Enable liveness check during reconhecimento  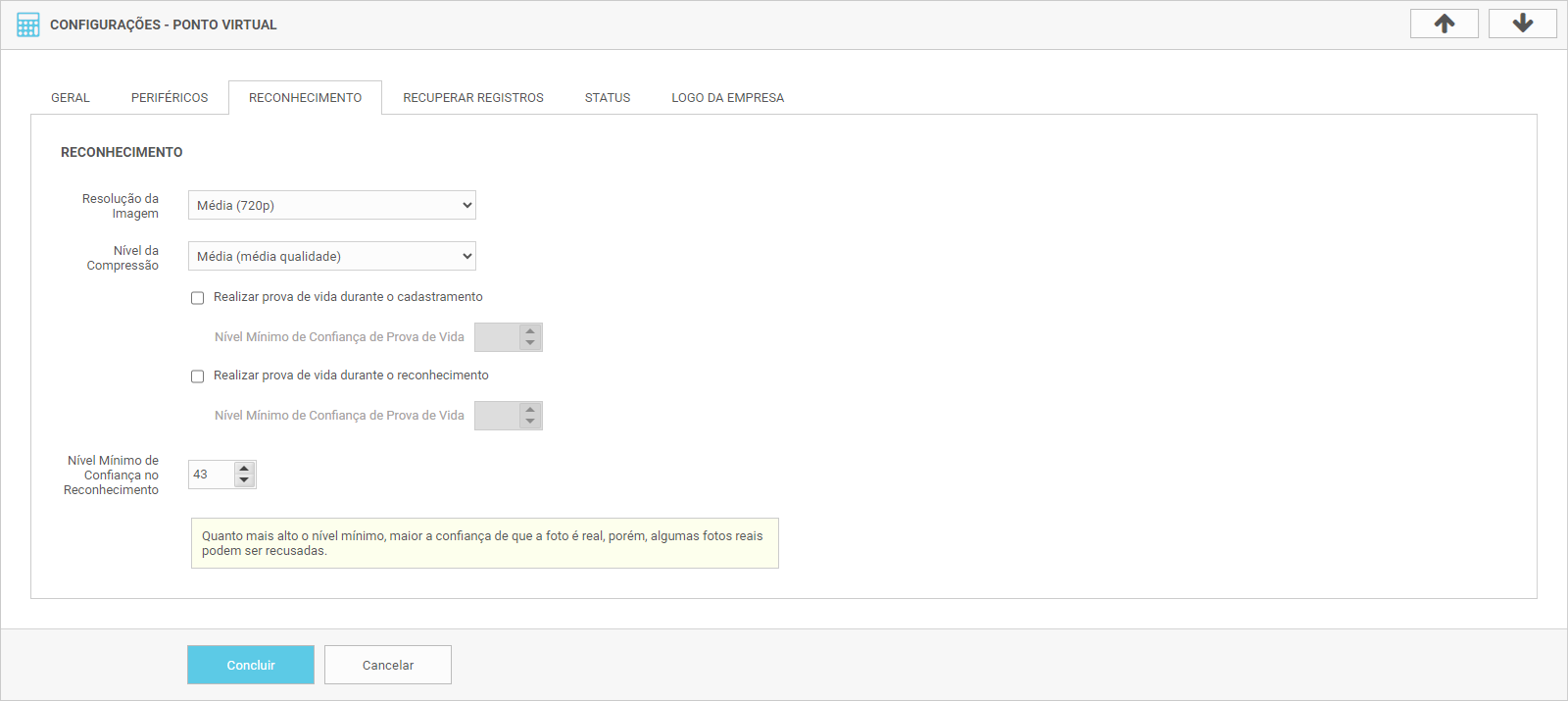(x=198, y=376)
